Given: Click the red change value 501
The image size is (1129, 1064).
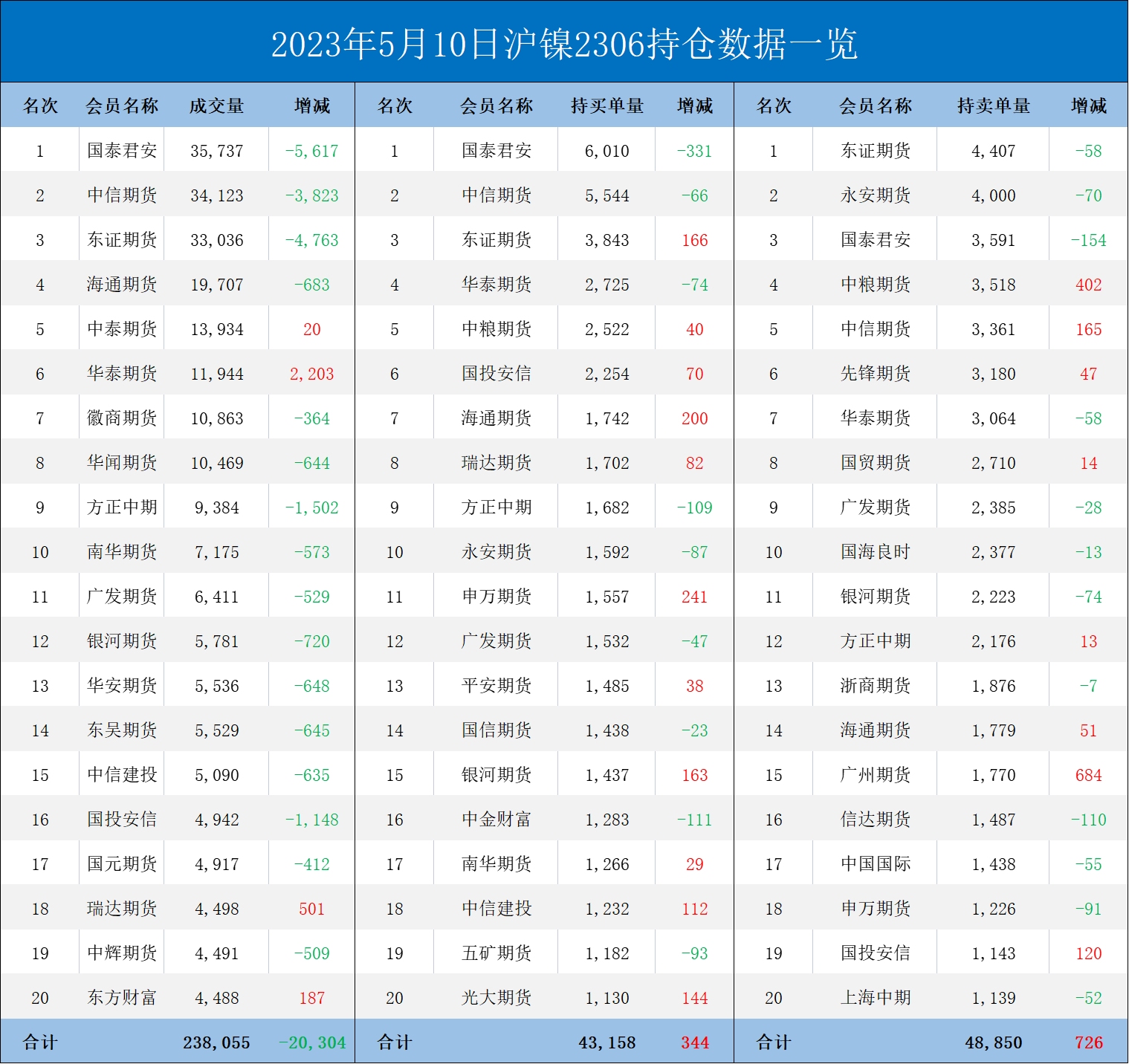Looking at the screenshot, I should (311, 909).
